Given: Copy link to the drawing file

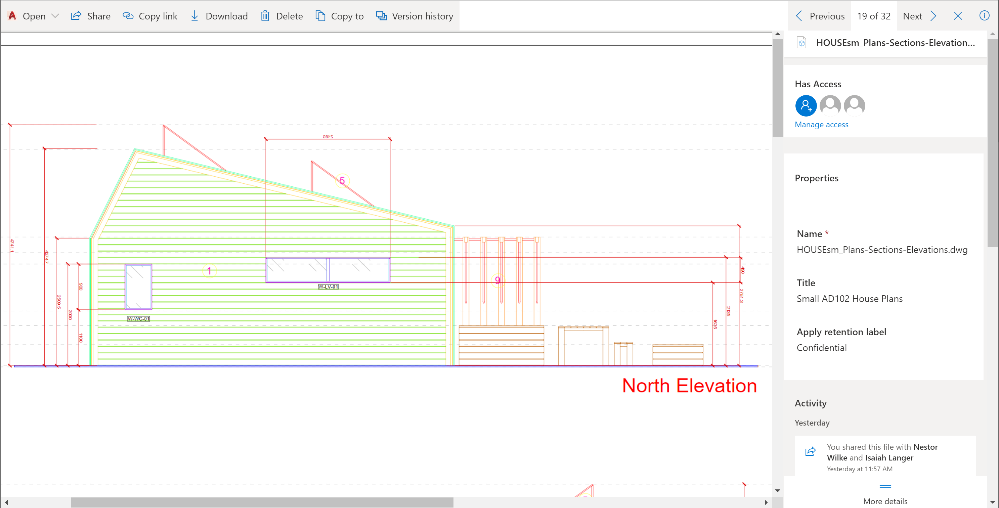Looking at the screenshot, I should pos(150,16).
